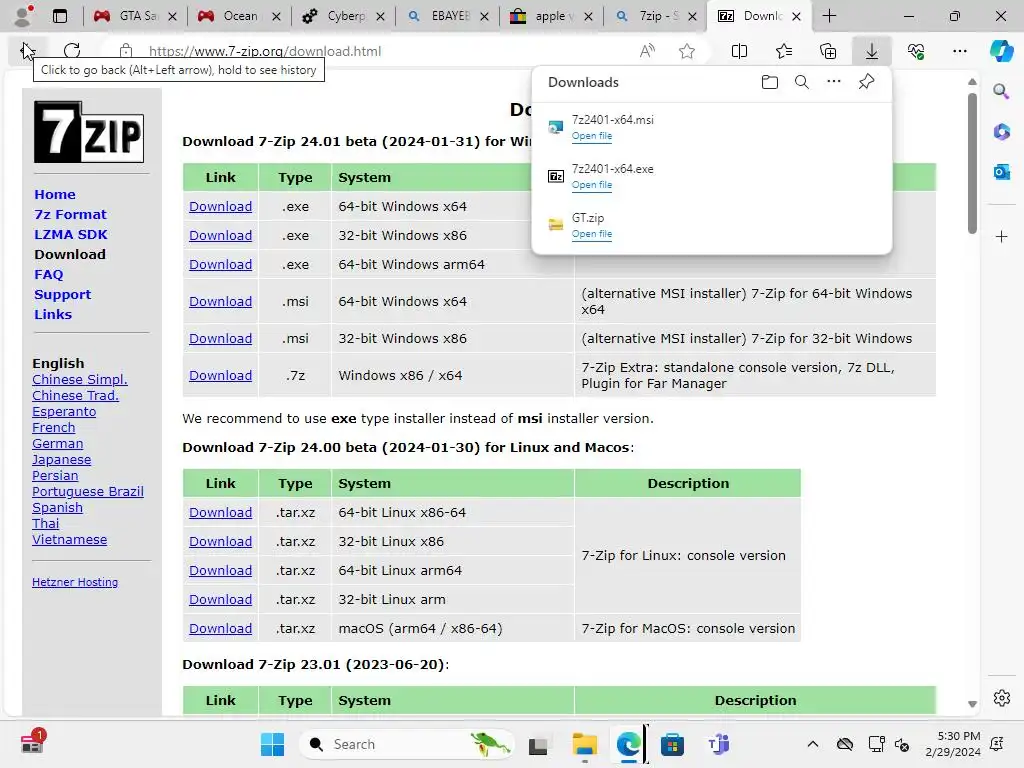
Task: Download .exe for 64-bit Windows arm64
Action: (220, 264)
